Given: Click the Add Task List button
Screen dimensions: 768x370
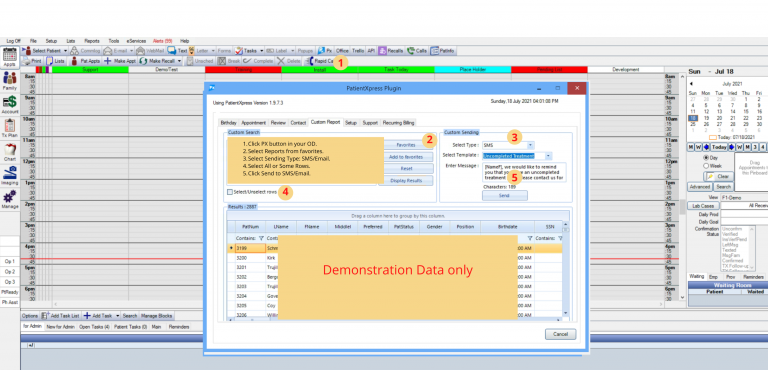Looking at the screenshot, I should 60,316.
